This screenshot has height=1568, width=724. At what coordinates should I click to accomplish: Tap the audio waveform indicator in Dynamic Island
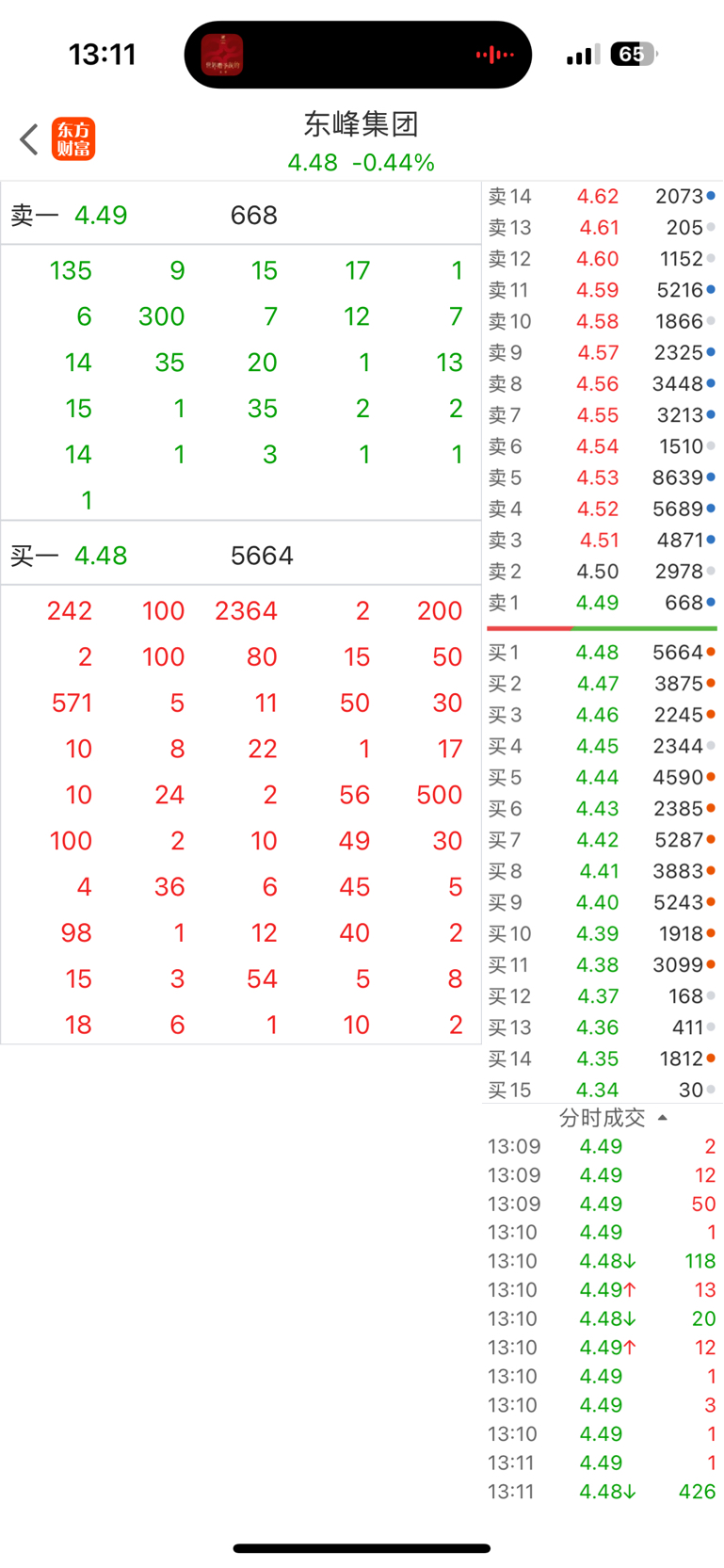495,55
